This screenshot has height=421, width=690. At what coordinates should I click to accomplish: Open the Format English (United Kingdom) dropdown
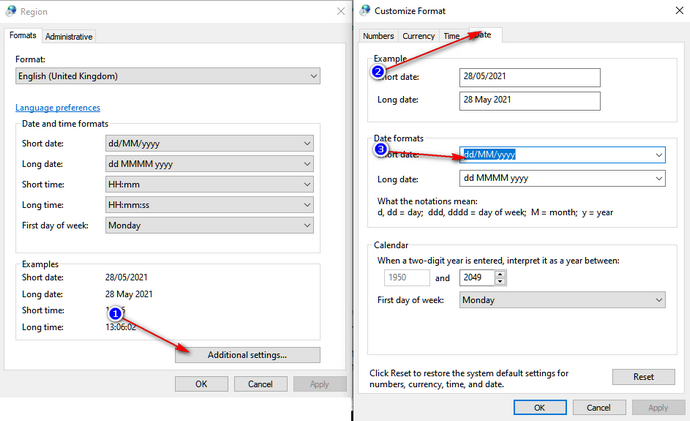tap(168, 76)
